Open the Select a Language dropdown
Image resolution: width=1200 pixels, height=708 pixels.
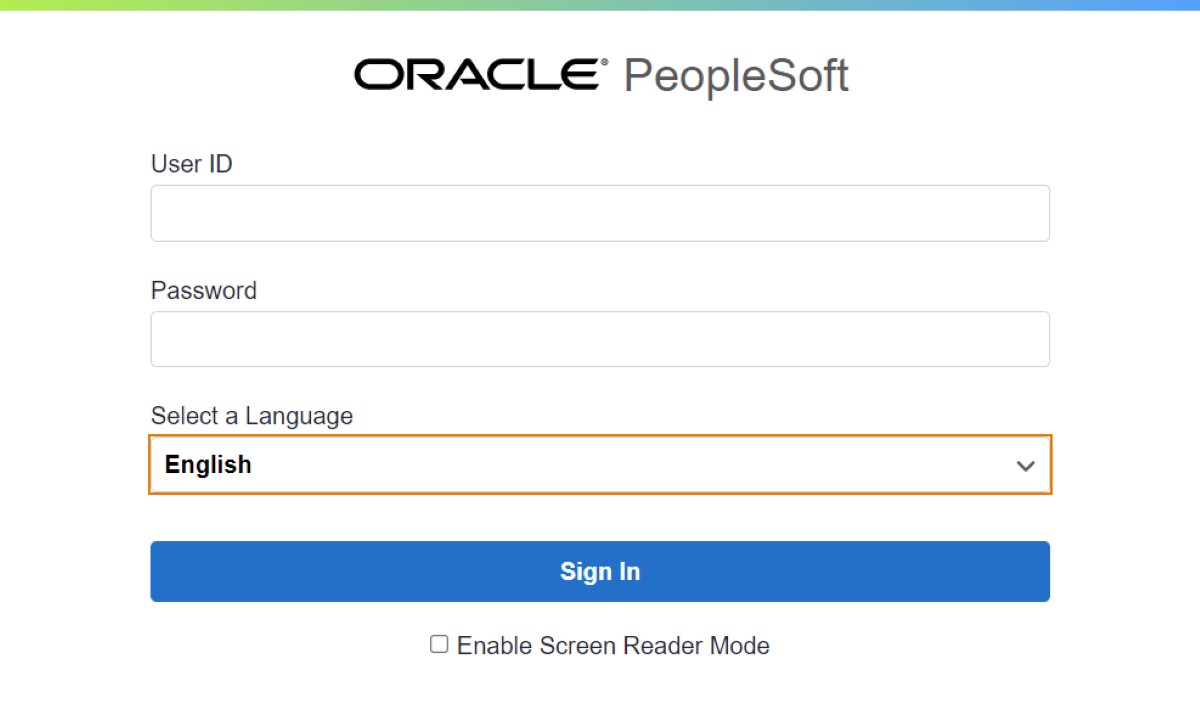pos(600,464)
